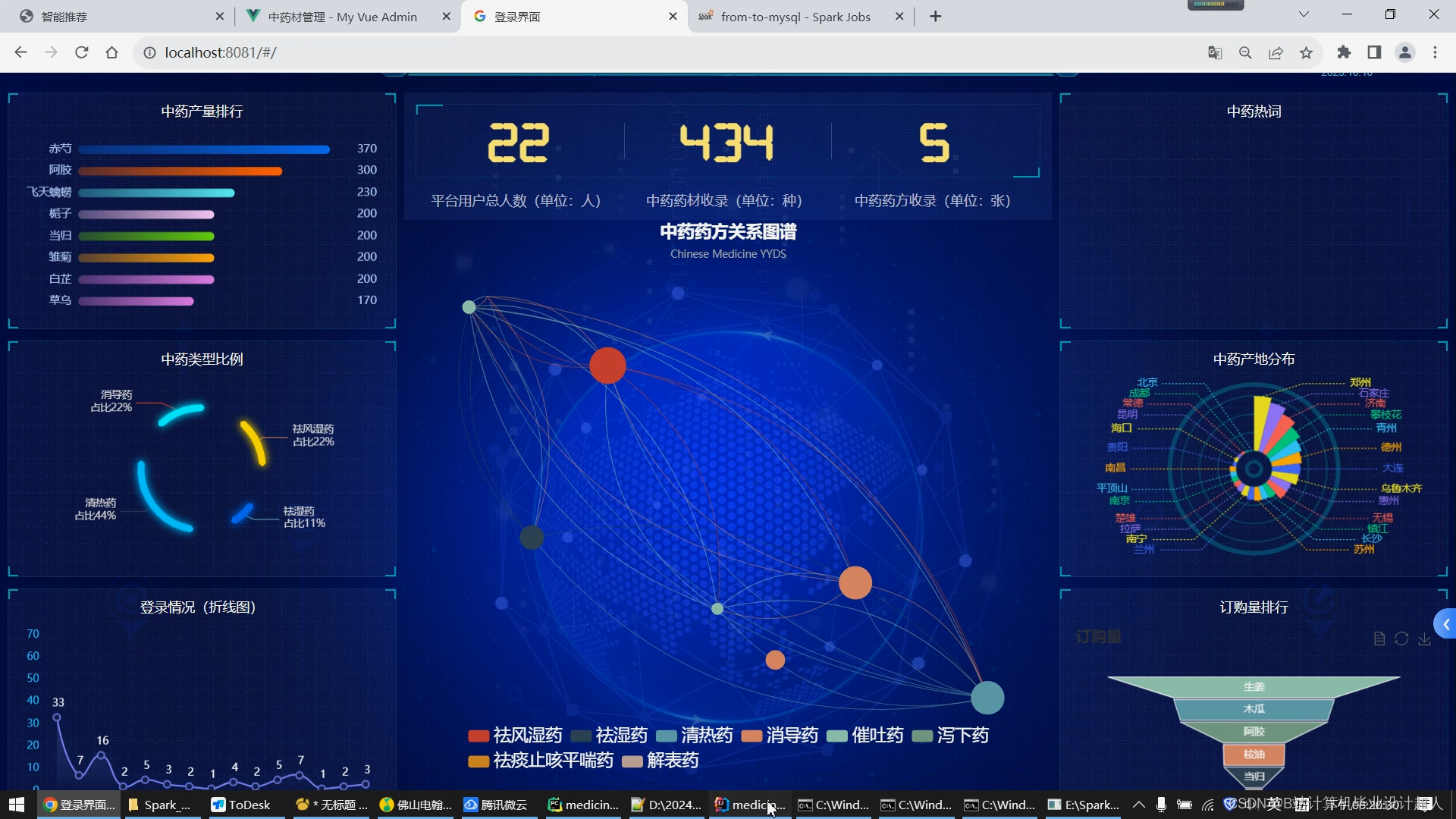Viewport: 1456px width, 819px height.
Task: Click the translate page icon
Action: point(1215,52)
